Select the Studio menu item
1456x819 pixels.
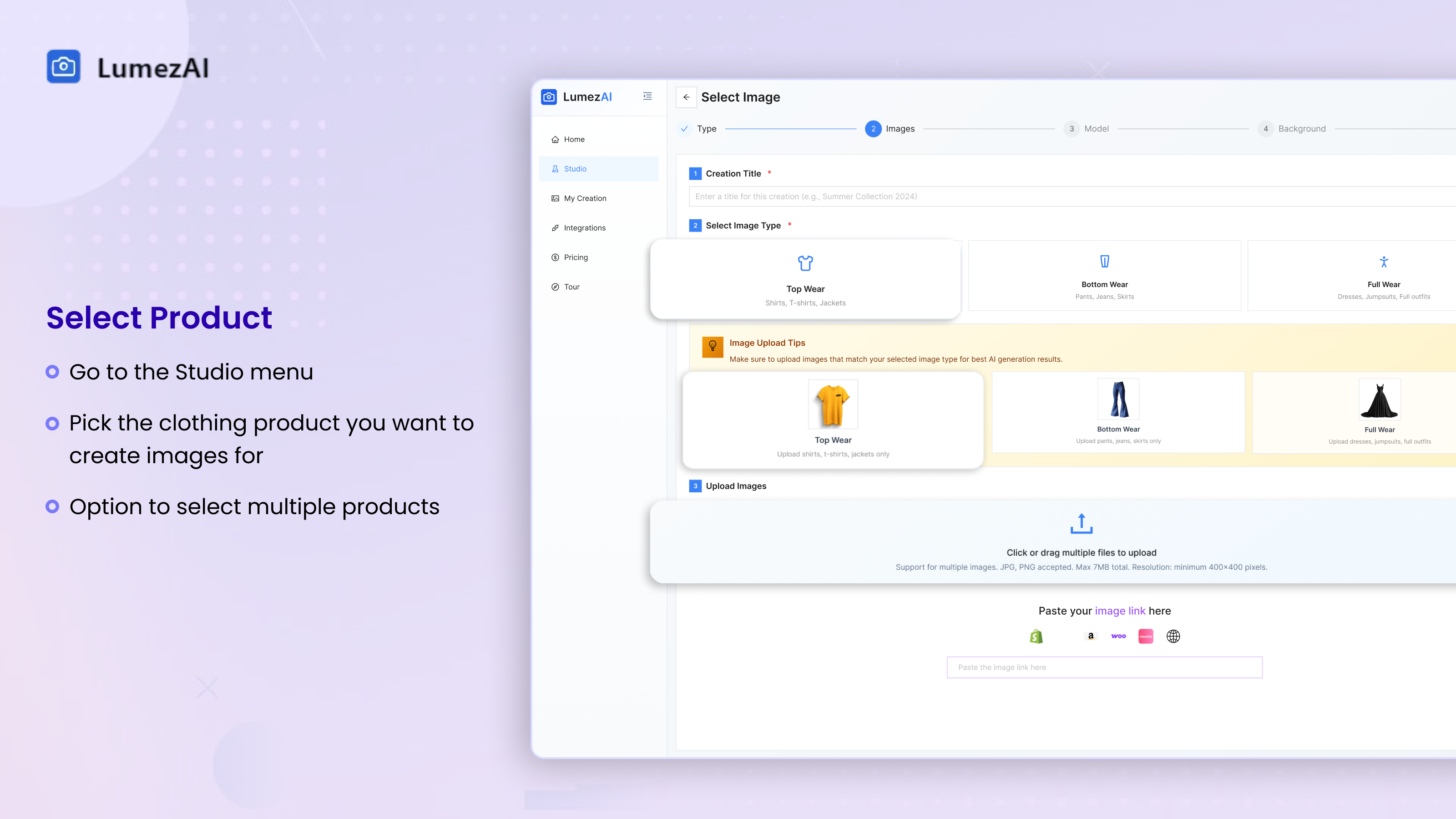coord(576,168)
